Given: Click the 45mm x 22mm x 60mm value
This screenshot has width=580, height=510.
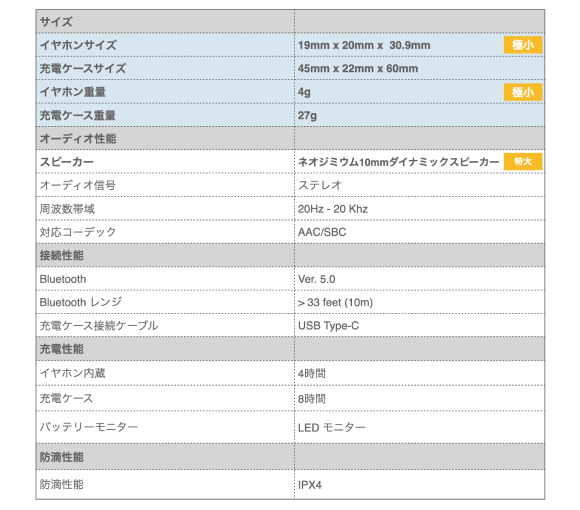Looking at the screenshot, I should tap(358, 68).
